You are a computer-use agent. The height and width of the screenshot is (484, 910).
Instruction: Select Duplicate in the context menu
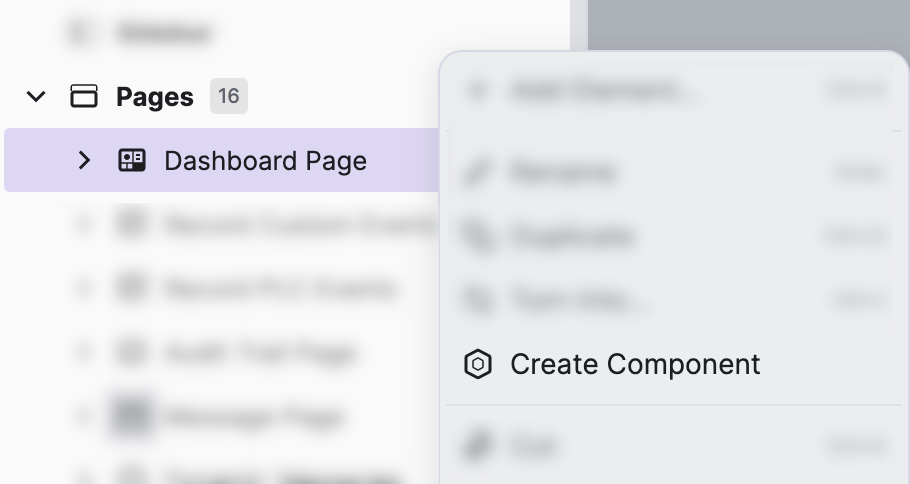(x=572, y=237)
